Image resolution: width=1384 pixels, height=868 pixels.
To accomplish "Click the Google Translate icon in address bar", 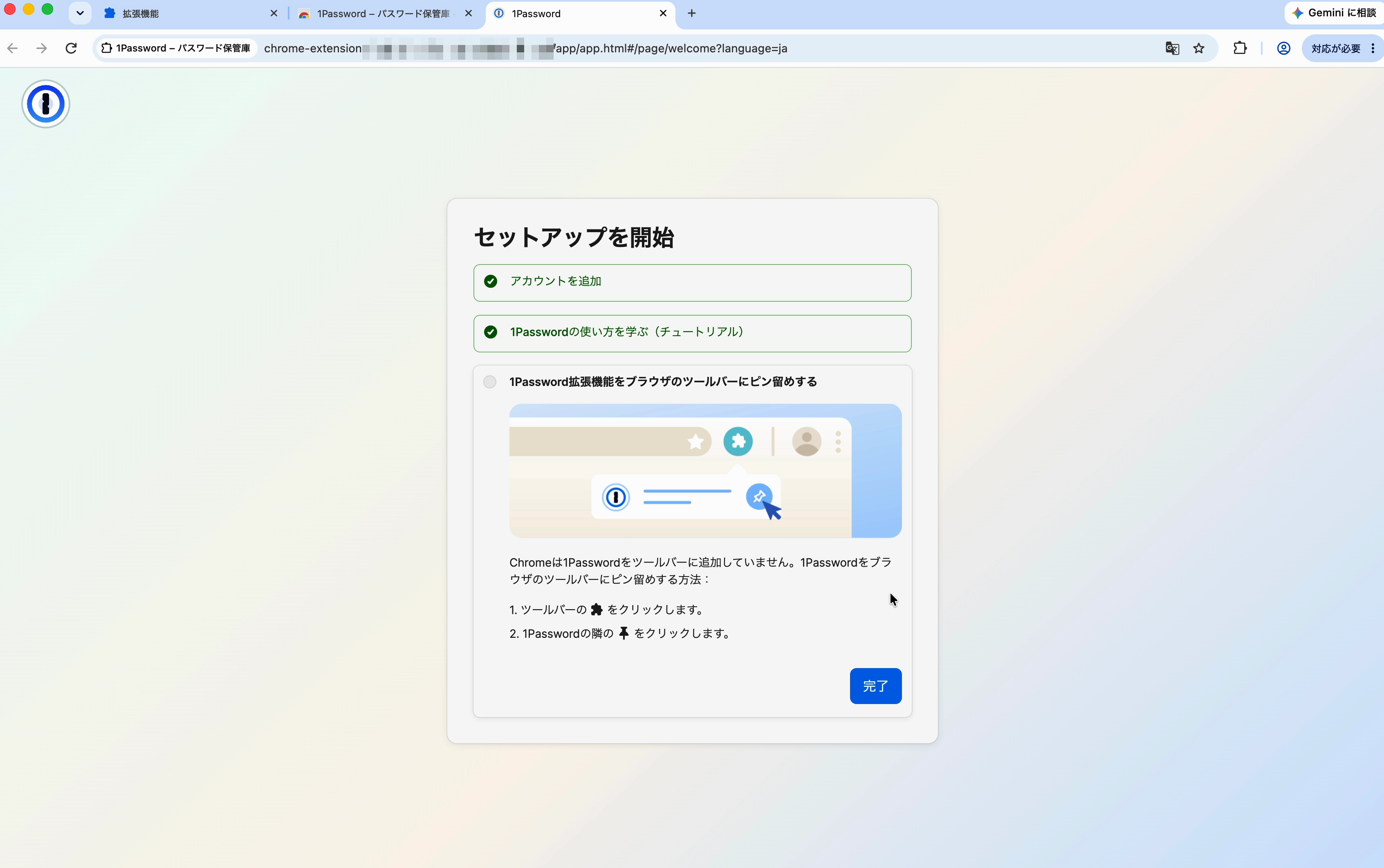I will point(1172,48).
